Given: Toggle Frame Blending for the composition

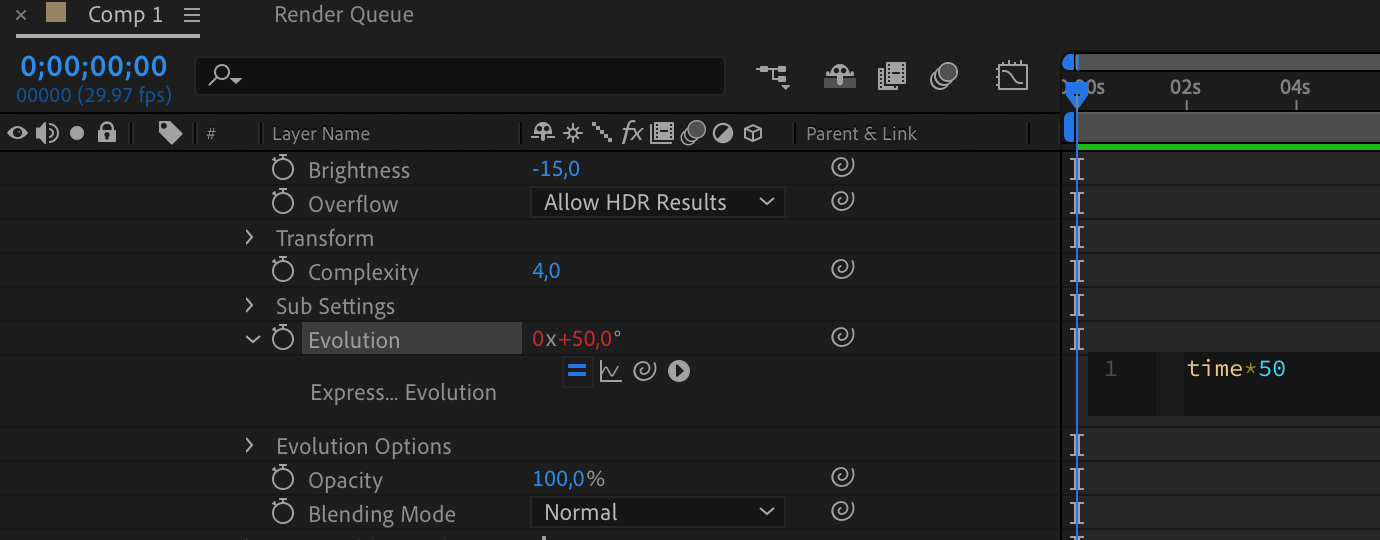Looking at the screenshot, I should click(891, 76).
